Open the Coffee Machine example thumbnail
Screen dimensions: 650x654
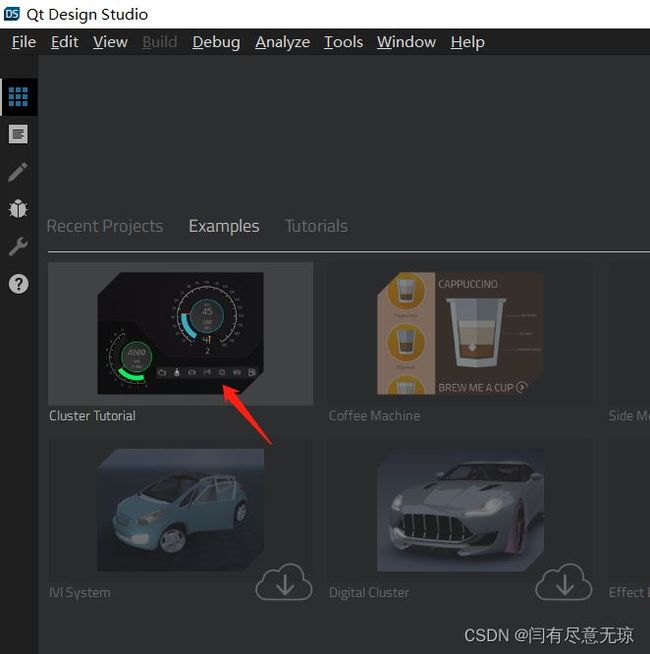(460, 333)
